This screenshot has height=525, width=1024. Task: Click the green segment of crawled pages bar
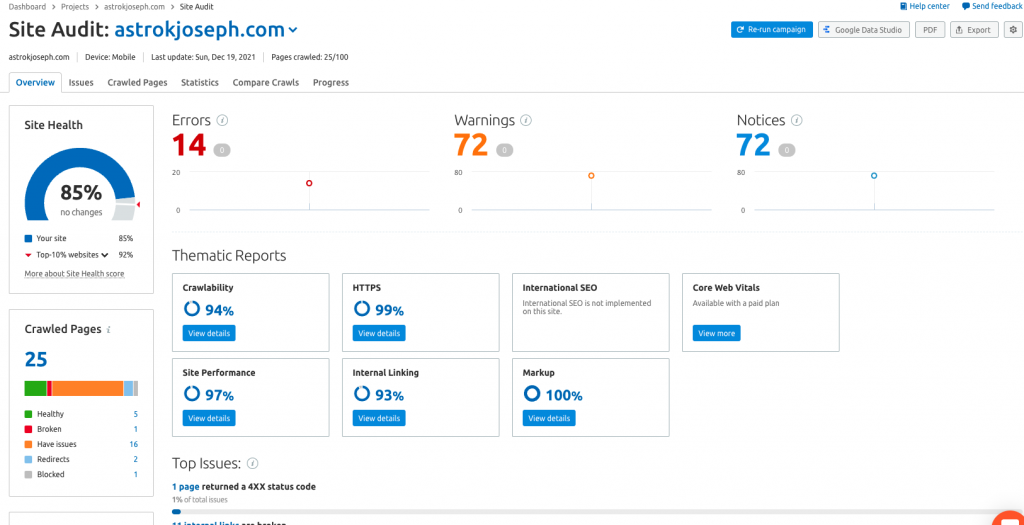pos(35,388)
